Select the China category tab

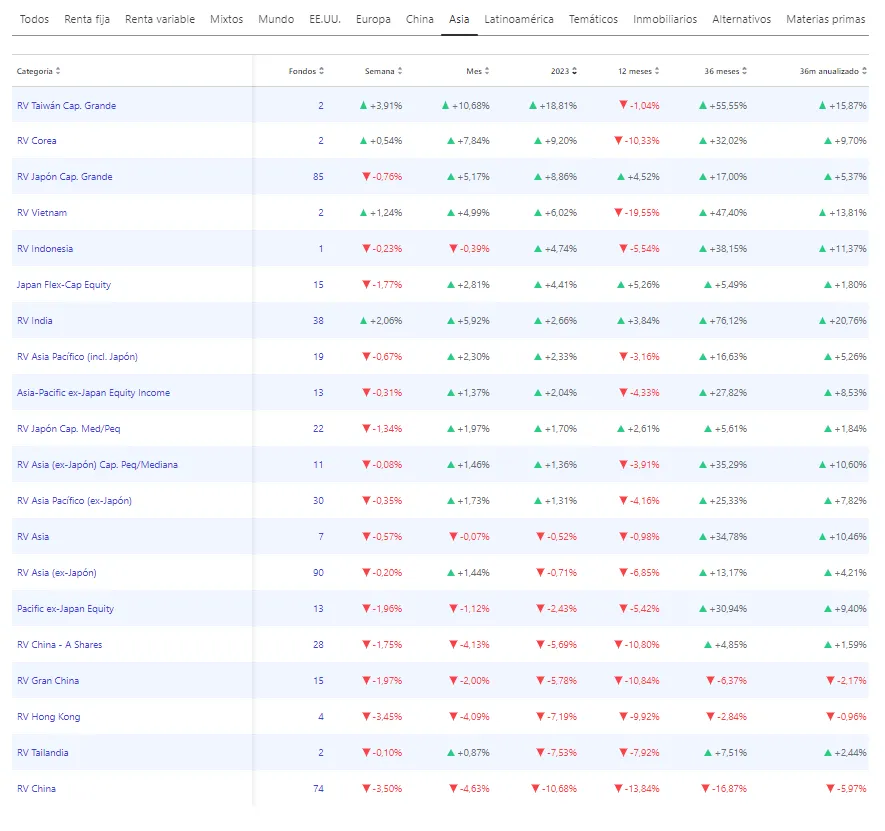pos(420,19)
